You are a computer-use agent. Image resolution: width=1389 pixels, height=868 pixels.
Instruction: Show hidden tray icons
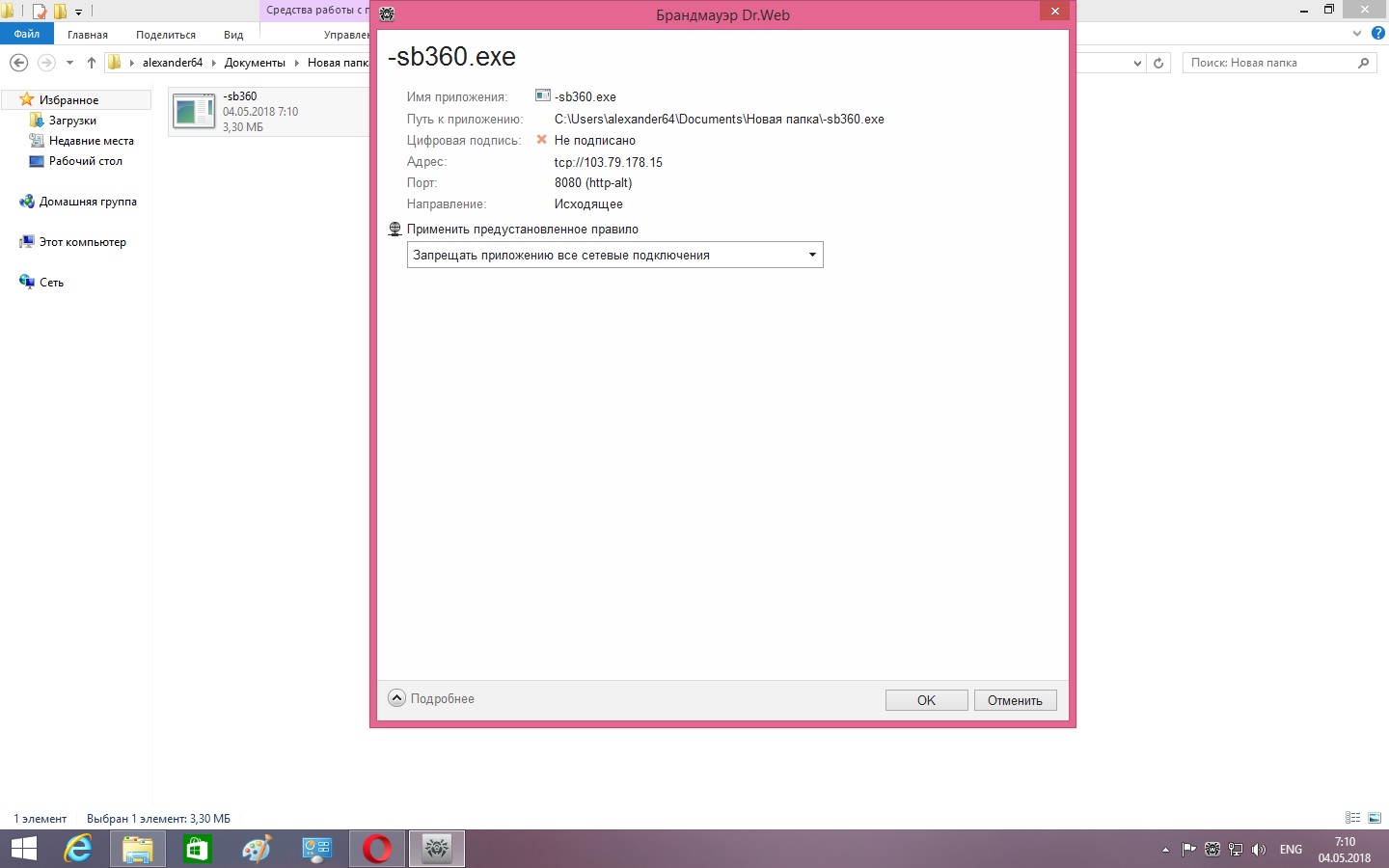coord(1165,850)
